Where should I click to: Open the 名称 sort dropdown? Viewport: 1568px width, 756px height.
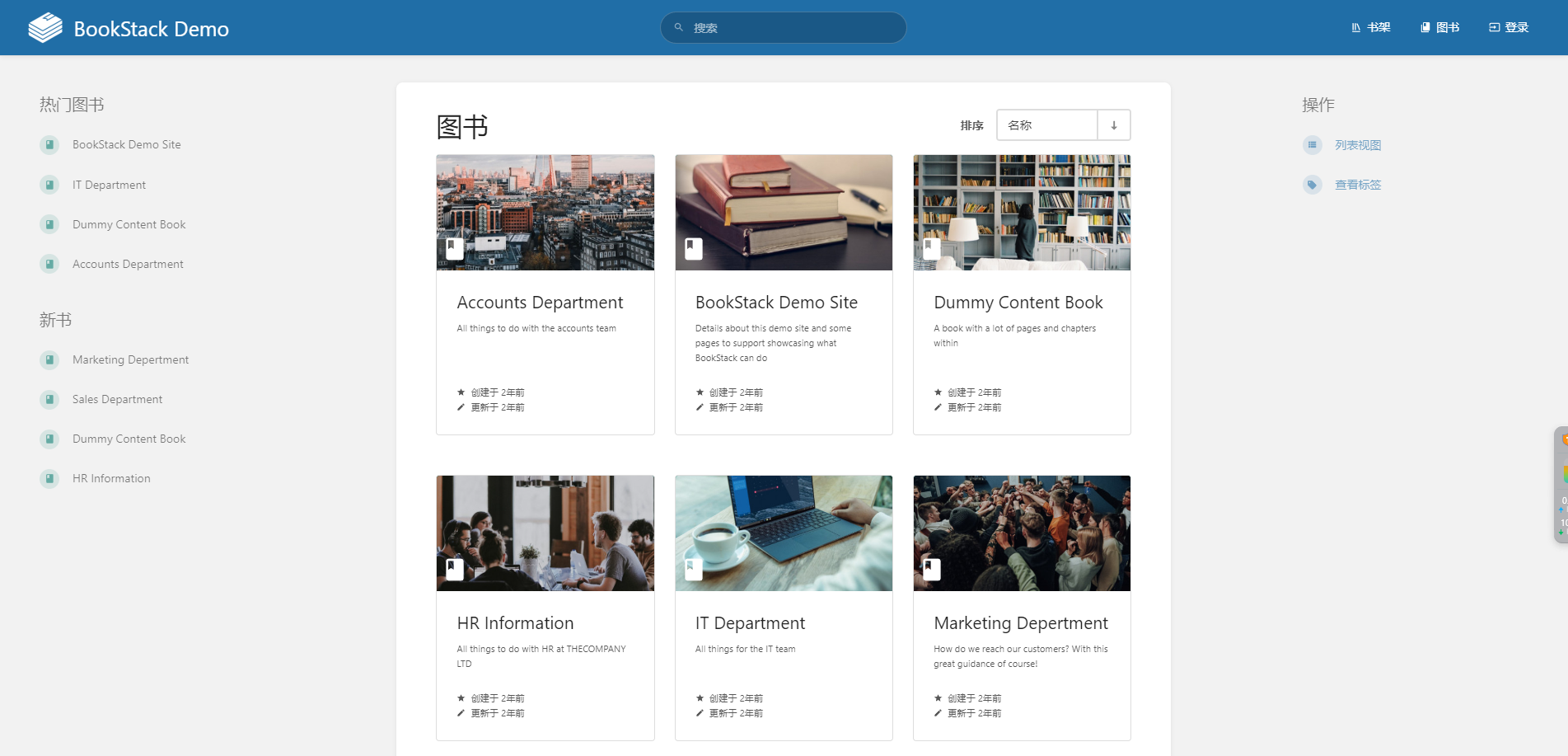pyautogui.click(x=1046, y=124)
